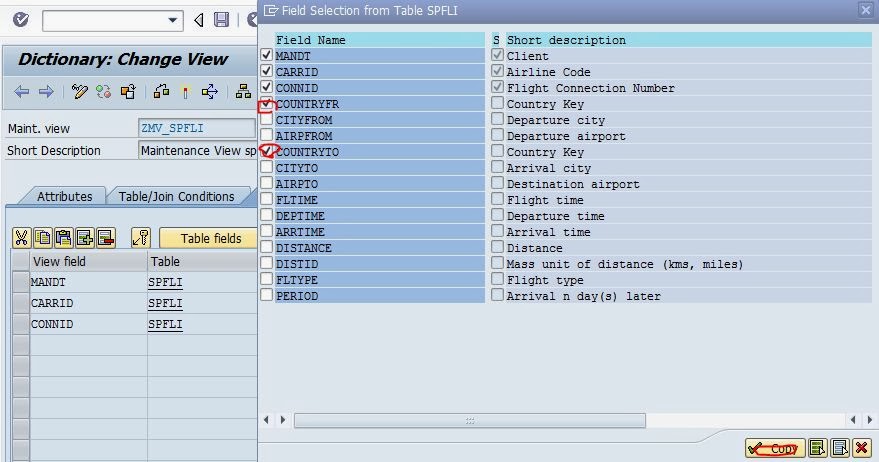Select row selector beside MANDT view field
Screen dimensions: 879x462
(x=21, y=282)
